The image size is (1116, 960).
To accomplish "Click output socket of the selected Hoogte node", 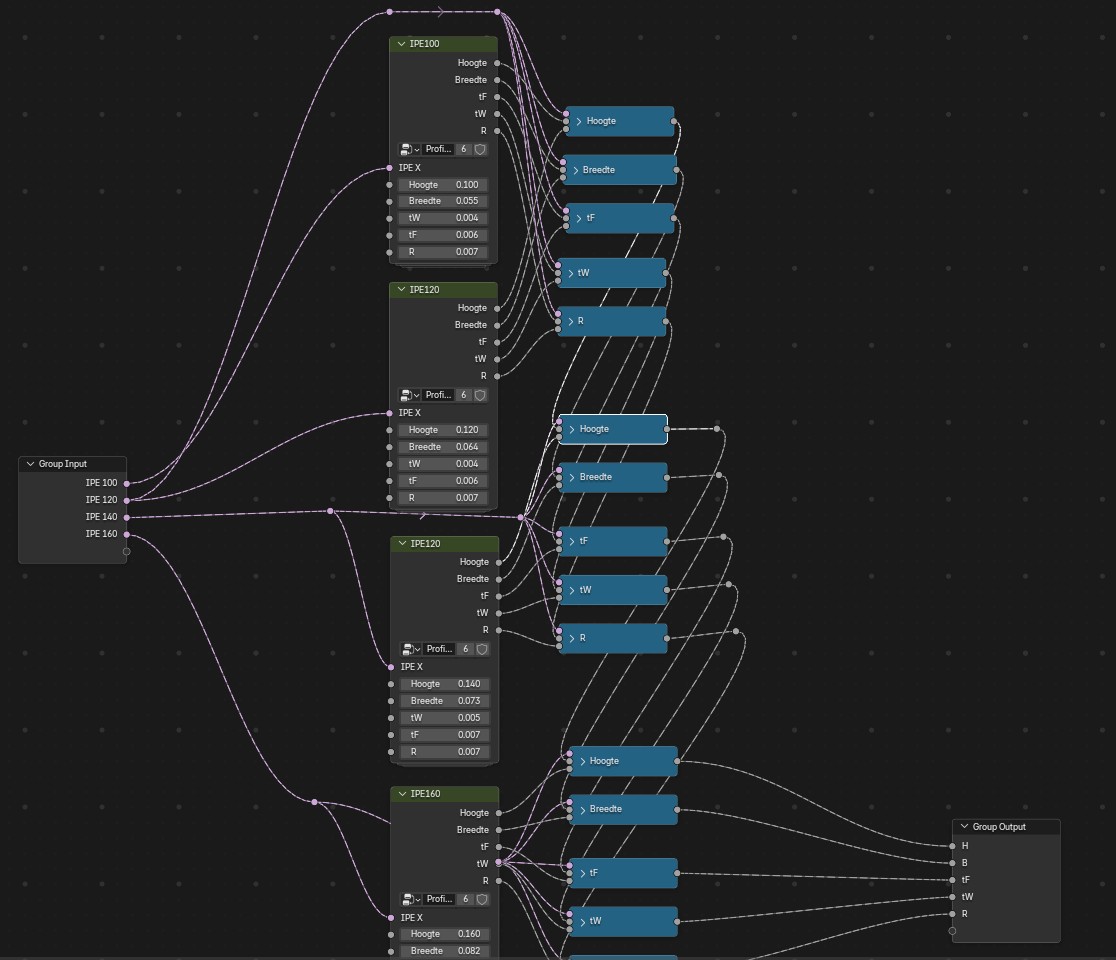I will click(666, 429).
